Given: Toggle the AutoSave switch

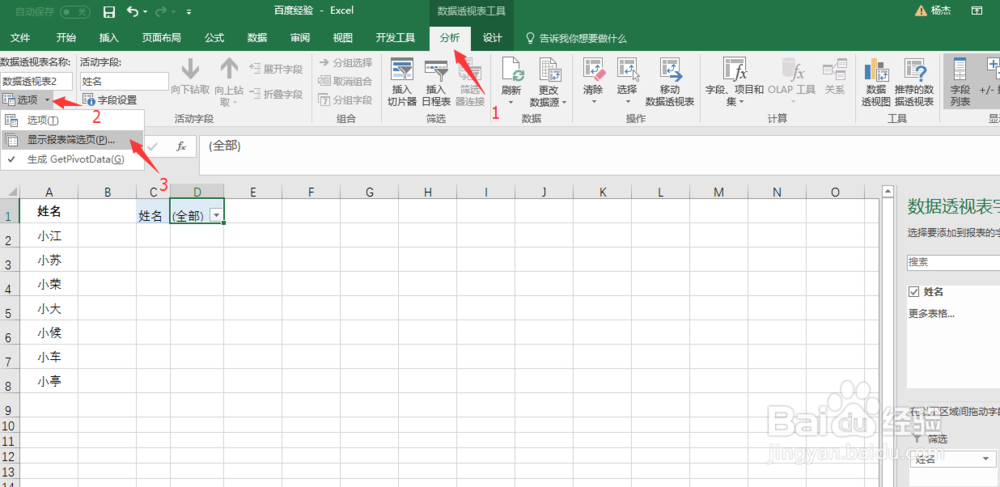Looking at the screenshot, I should coord(74,11).
